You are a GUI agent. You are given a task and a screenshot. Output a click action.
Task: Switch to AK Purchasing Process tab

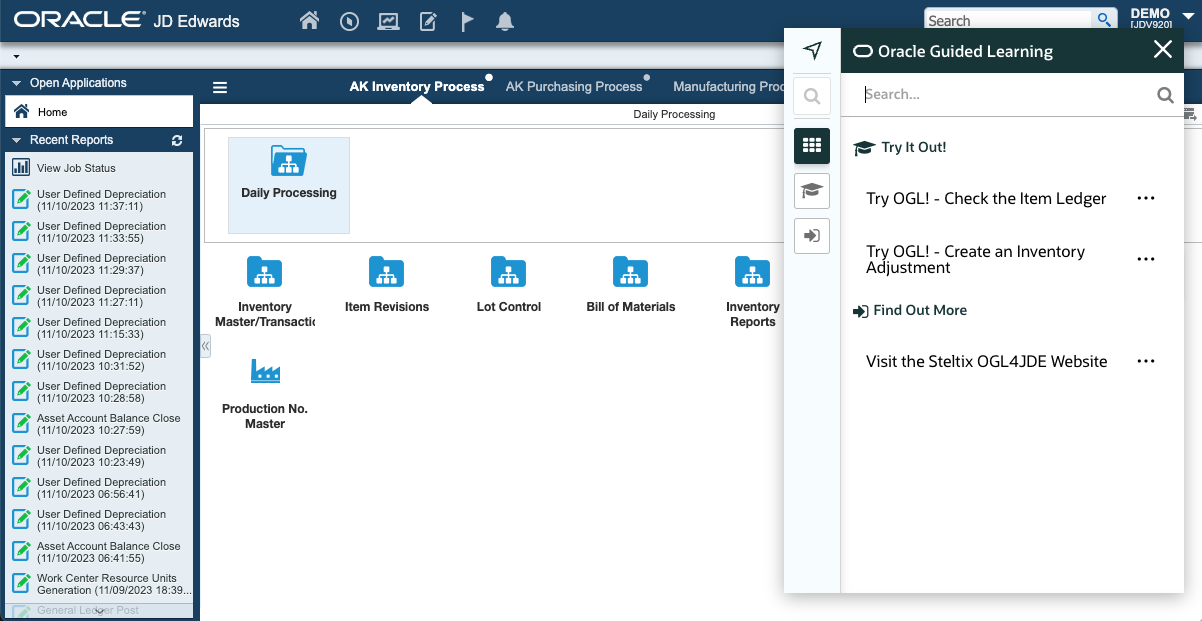pos(574,87)
